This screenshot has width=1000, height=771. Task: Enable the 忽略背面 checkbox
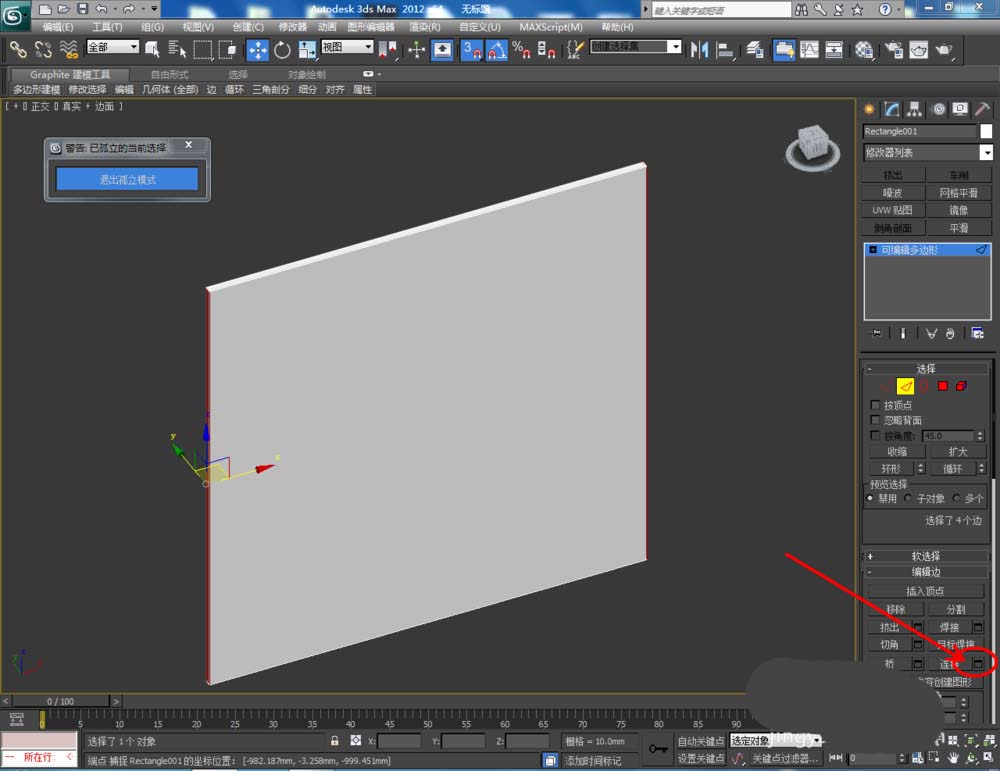(x=876, y=421)
